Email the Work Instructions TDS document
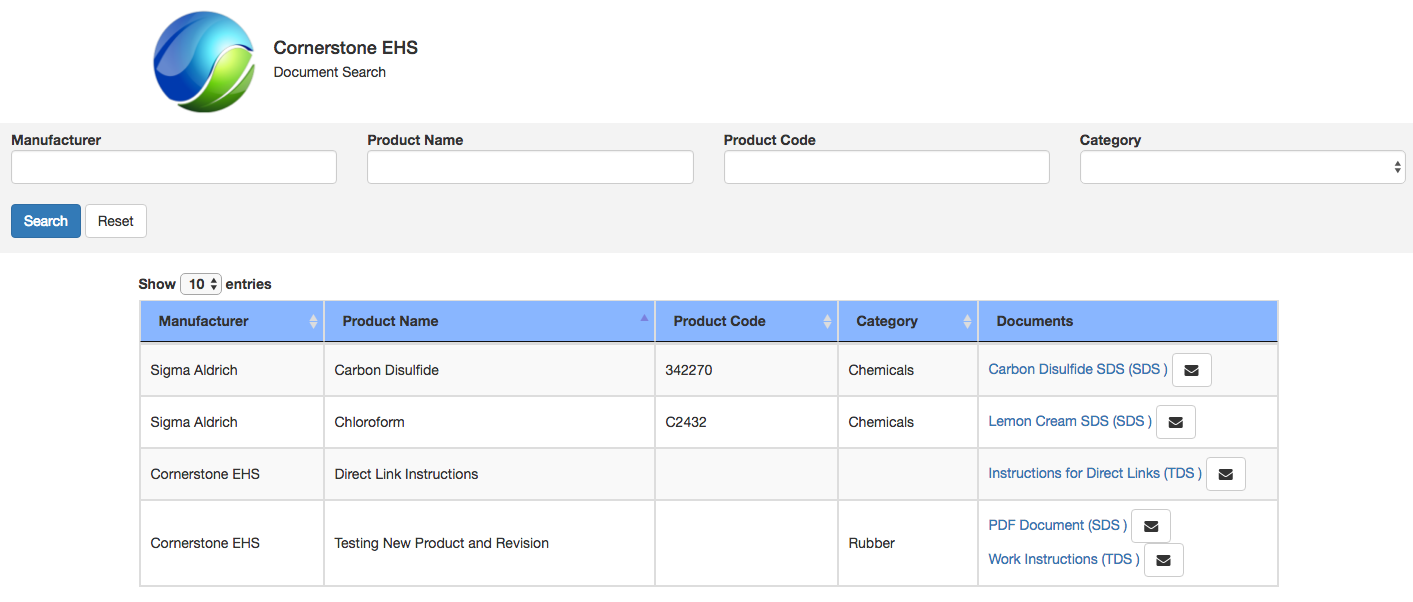 pyautogui.click(x=1163, y=560)
